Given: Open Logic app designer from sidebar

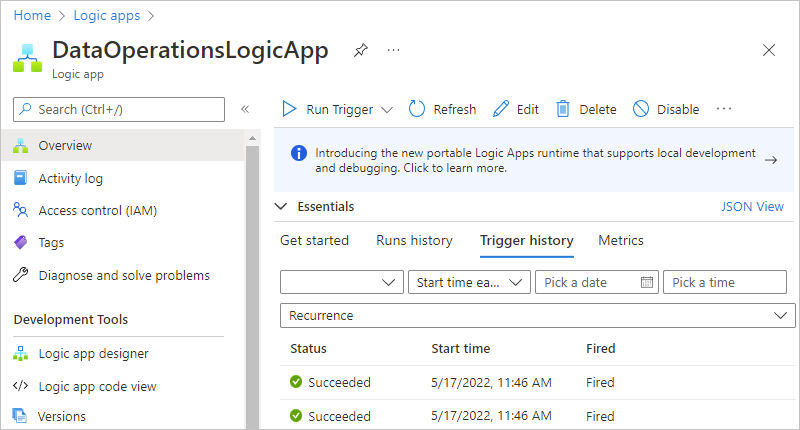Looking at the screenshot, I should (93, 353).
